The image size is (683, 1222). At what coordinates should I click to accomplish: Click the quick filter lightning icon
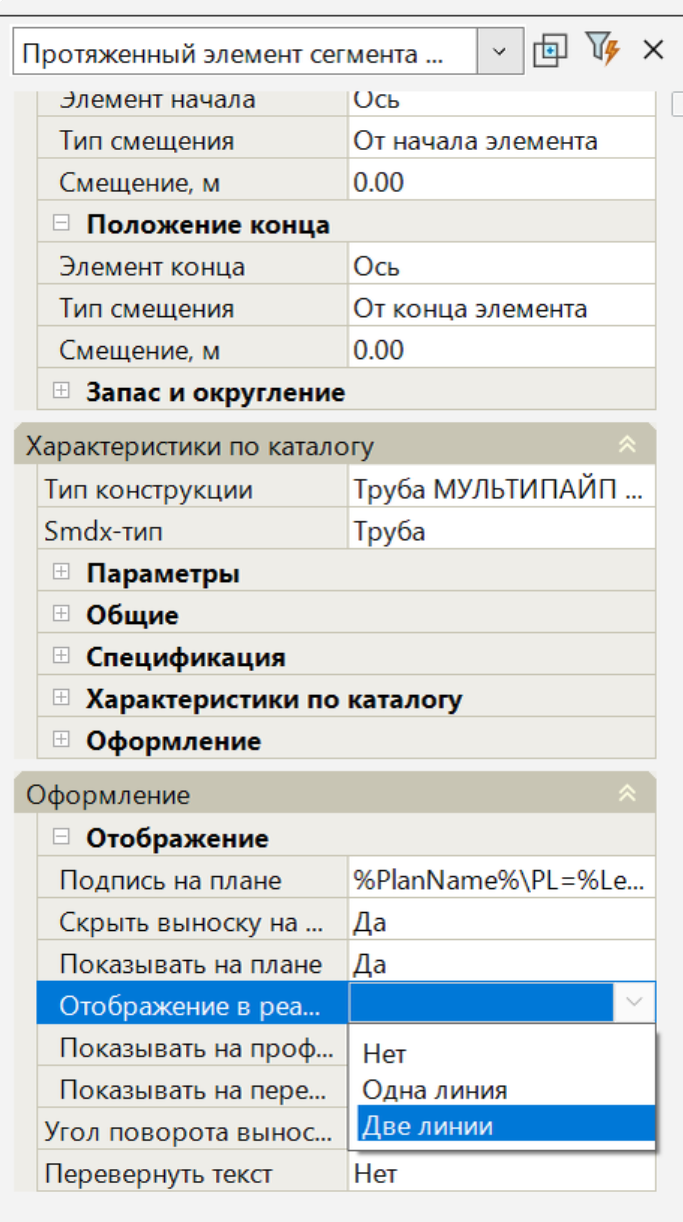(601, 50)
